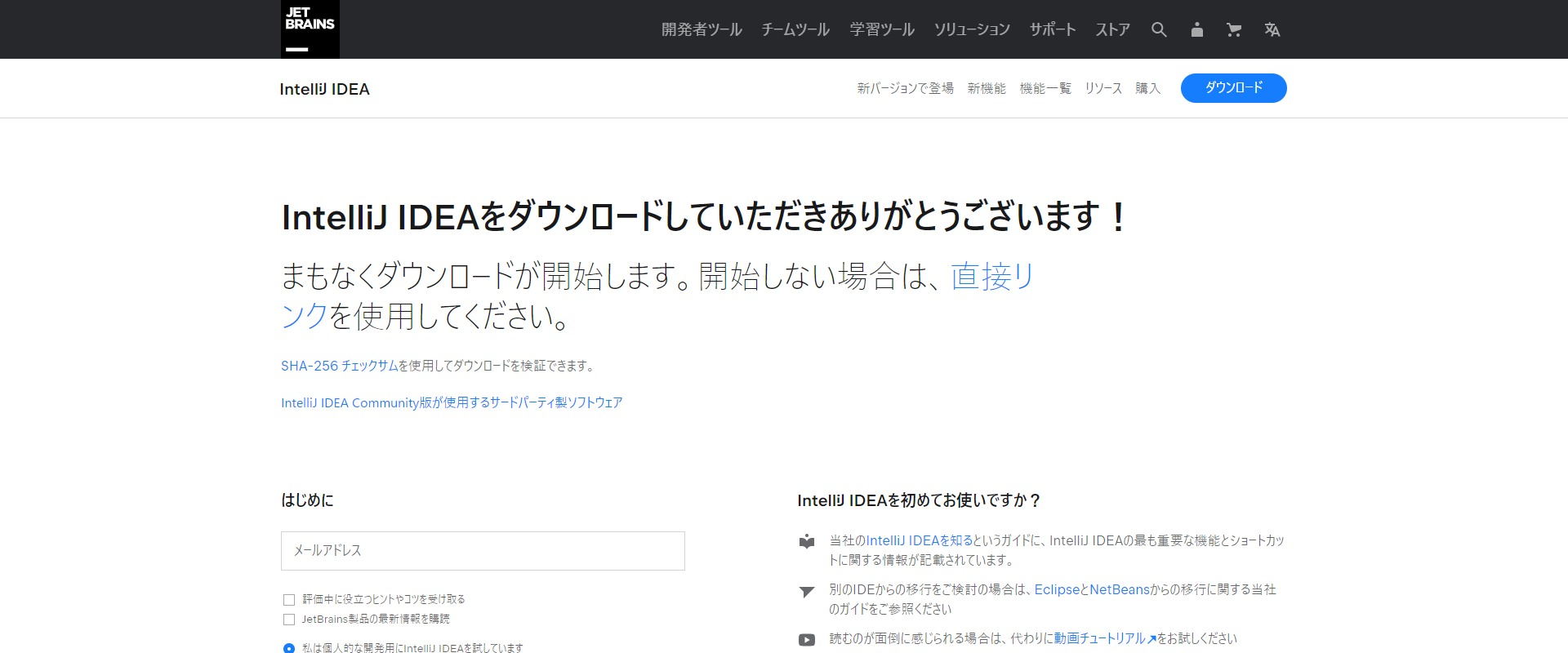Go to 新バージョンで登場 page
Viewport: 1568px width, 653px height.
(x=905, y=88)
